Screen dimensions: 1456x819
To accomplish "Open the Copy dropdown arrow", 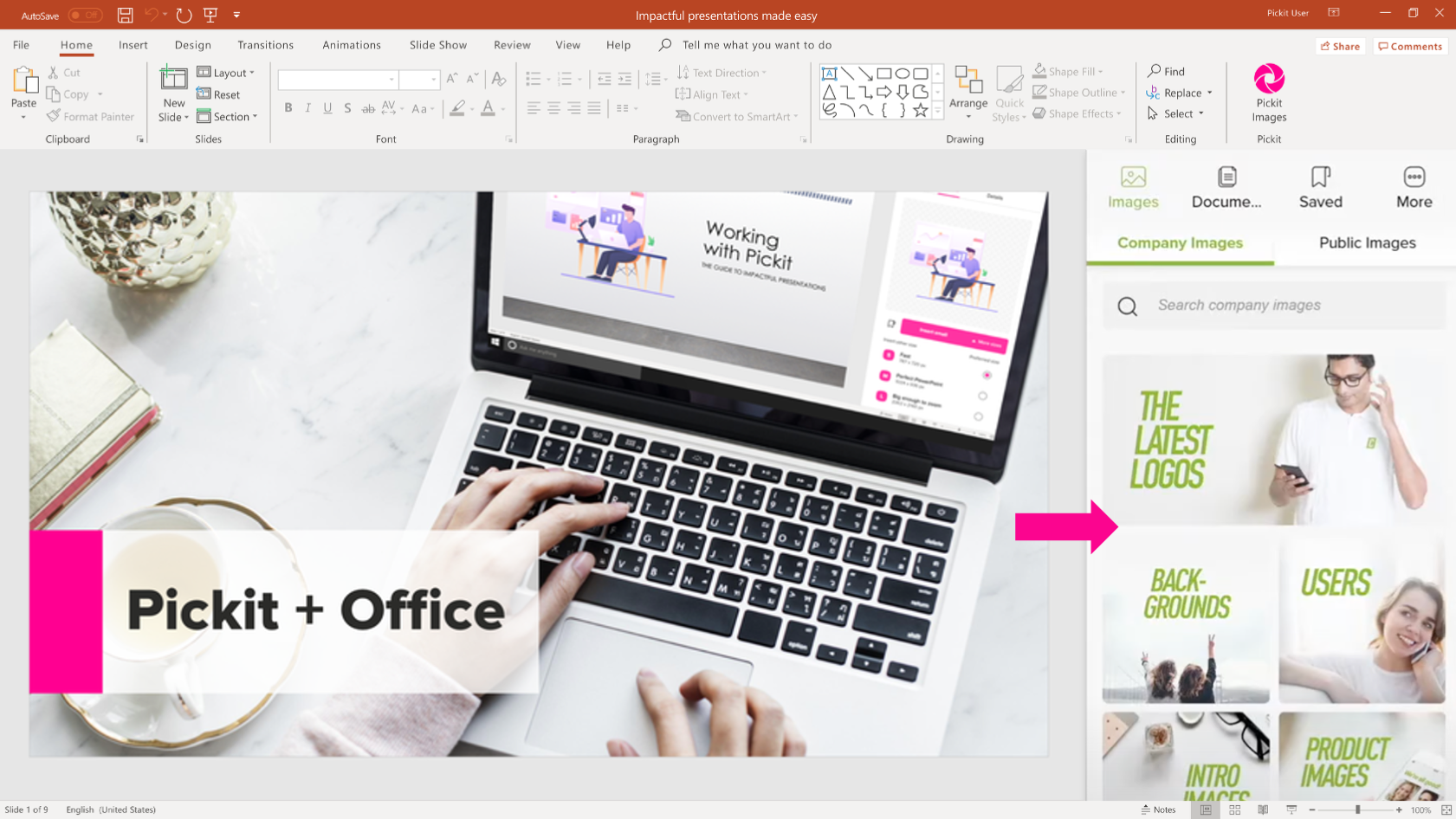I will pos(100,94).
